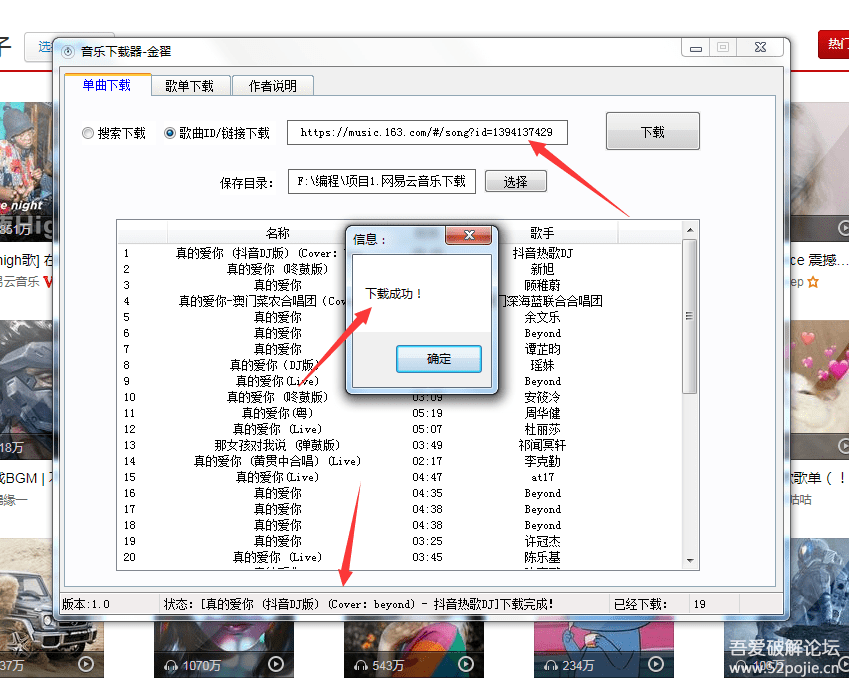The image size is (849, 685).
Task: Select row 12 song by 杜丽莎
Action: (400, 429)
